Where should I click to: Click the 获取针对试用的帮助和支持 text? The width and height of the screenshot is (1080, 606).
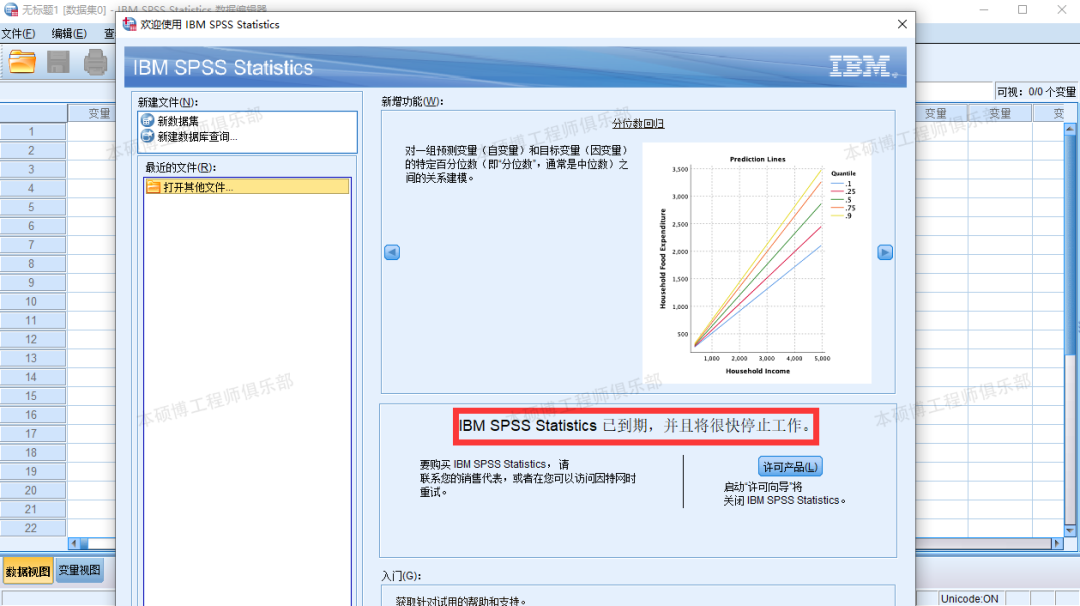461,600
